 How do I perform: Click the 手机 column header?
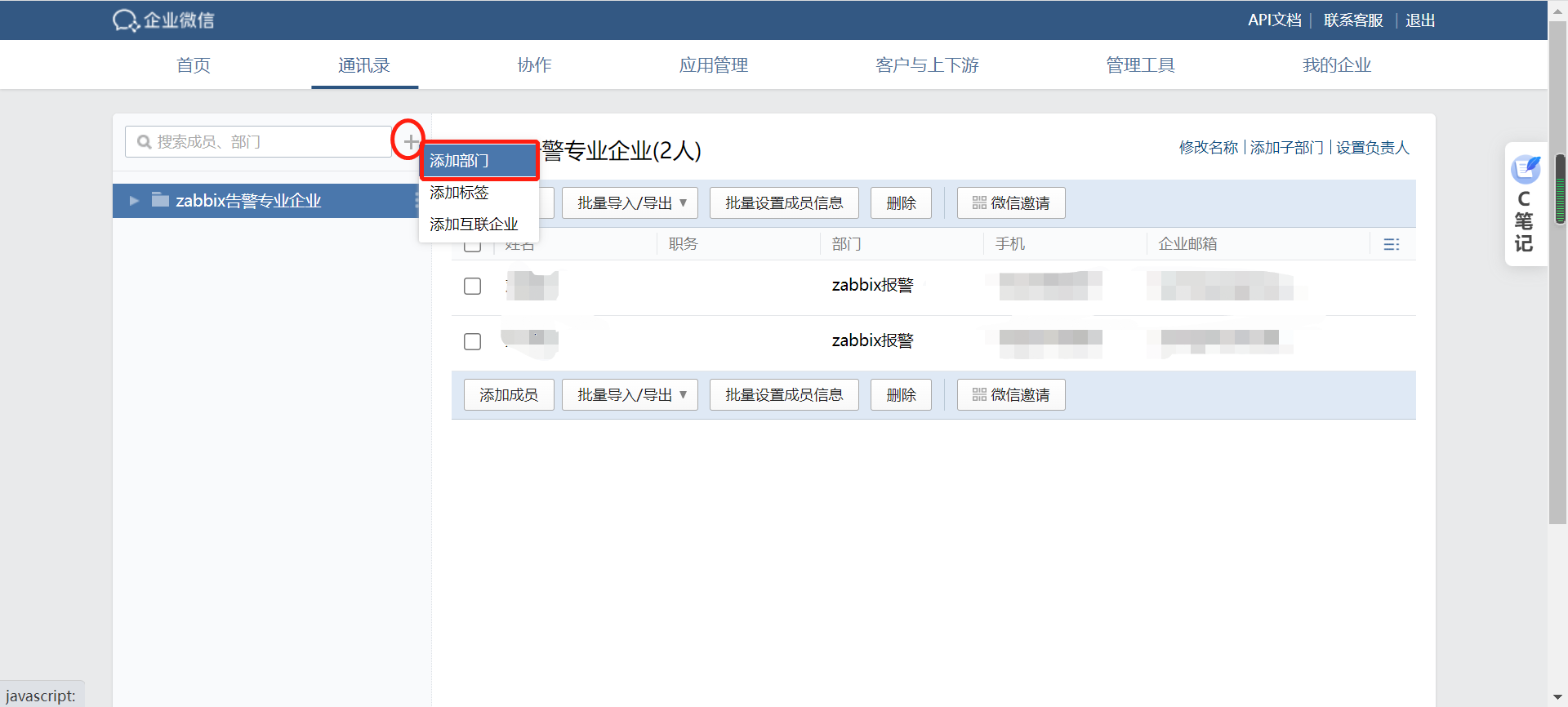[x=1010, y=244]
